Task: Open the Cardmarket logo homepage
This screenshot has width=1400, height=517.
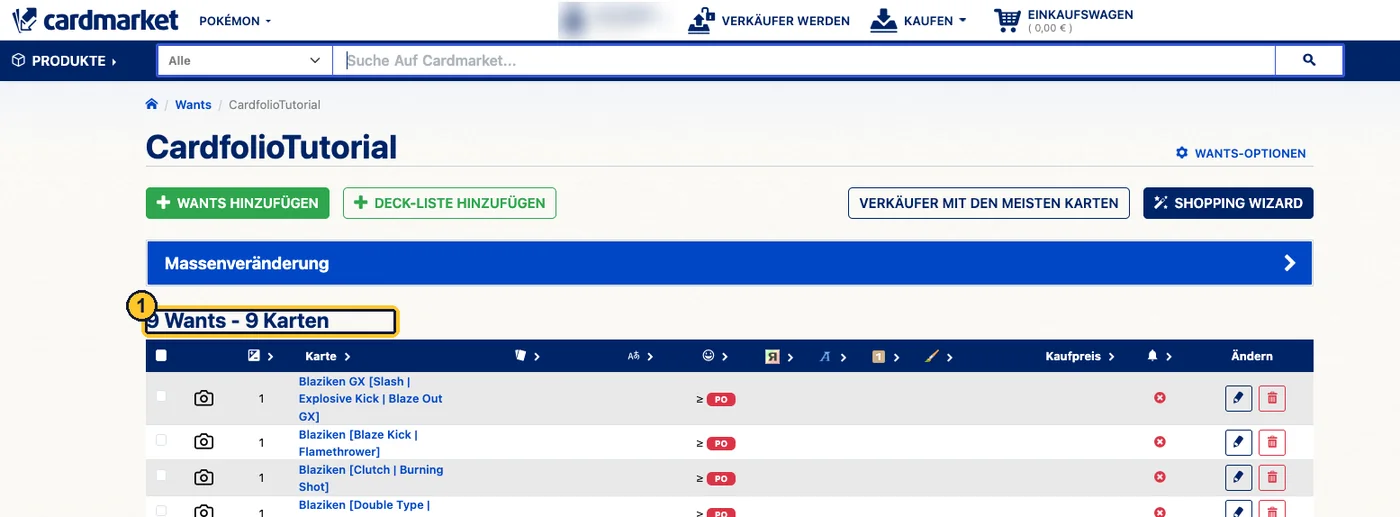Action: coord(96,19)
